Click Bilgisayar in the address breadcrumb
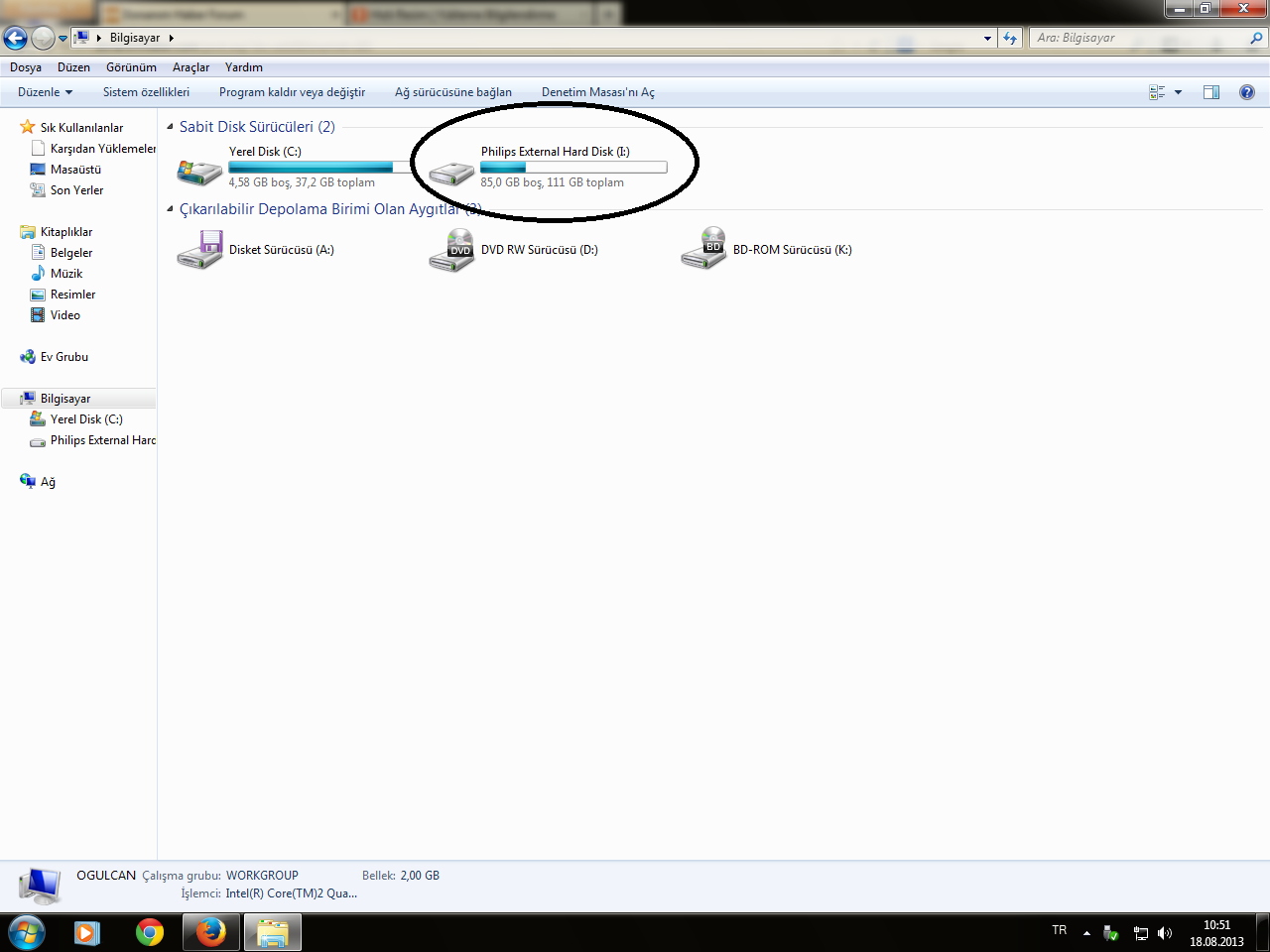Image resolution: width=1270 pixels, height=952 pixels. 135,38
